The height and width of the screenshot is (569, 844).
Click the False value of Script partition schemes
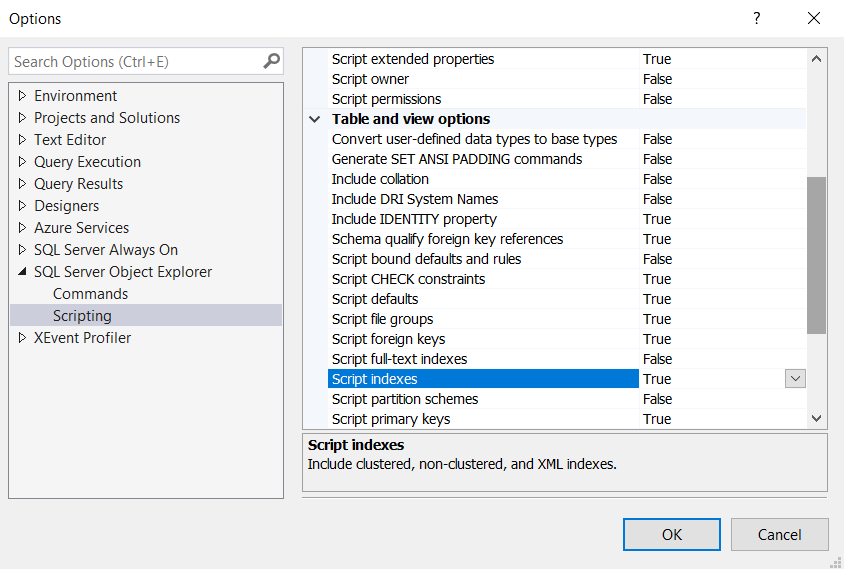point(657,399)
